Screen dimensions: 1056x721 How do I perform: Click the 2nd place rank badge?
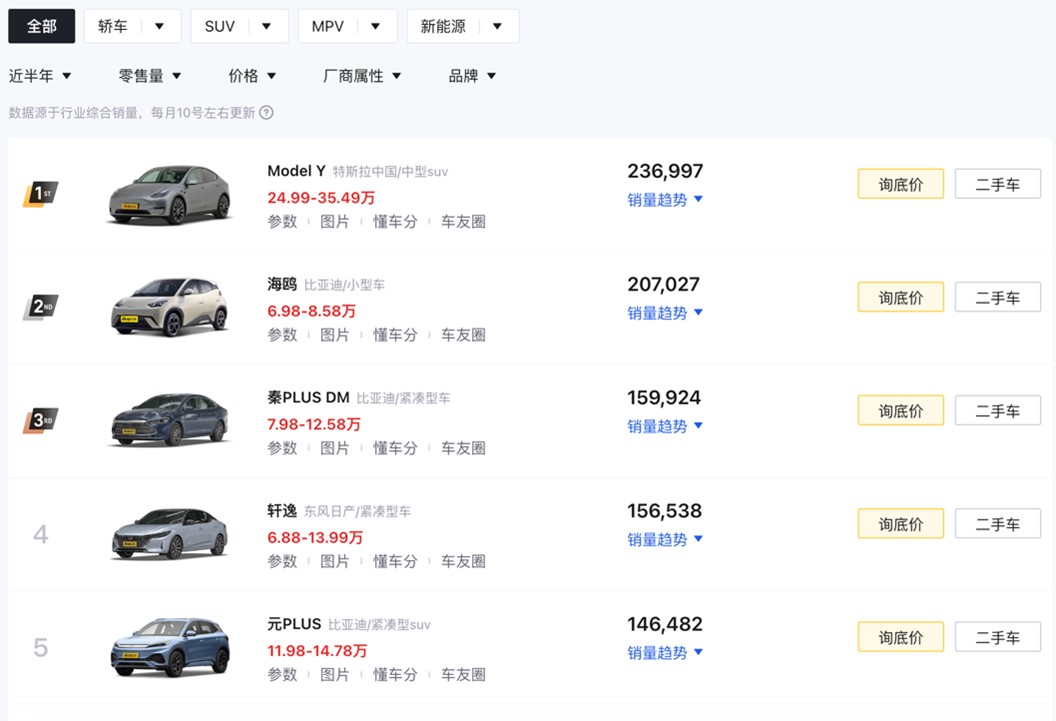point(41,307)
